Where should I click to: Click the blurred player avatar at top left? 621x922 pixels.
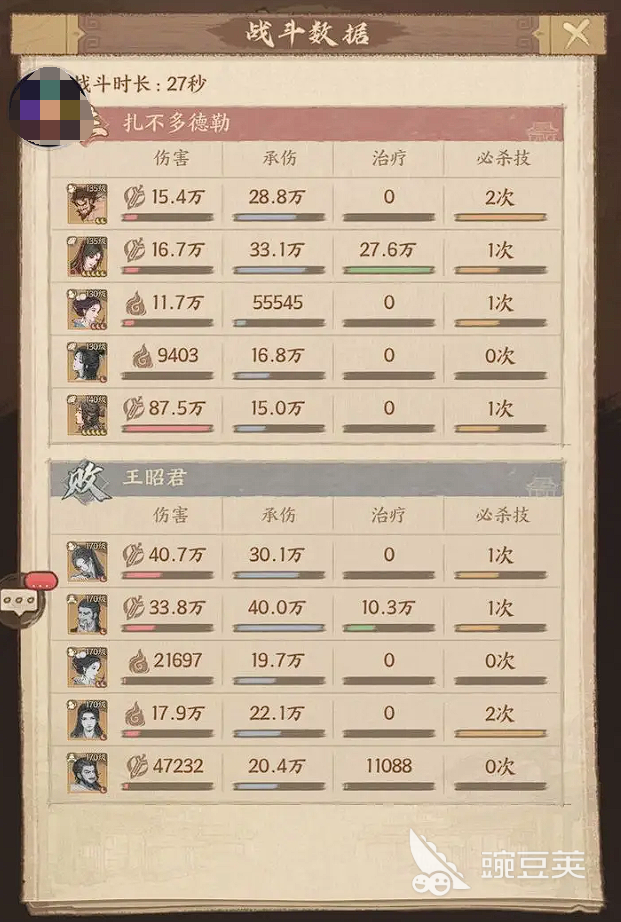pyautogui.click(x=51, y=106)
